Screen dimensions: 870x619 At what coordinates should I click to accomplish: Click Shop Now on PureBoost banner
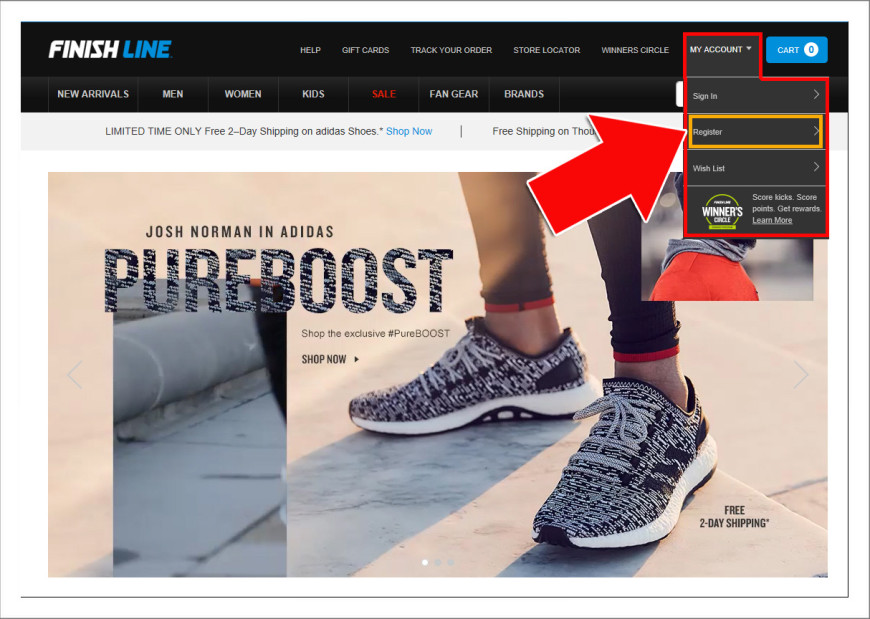coord(330,359)
